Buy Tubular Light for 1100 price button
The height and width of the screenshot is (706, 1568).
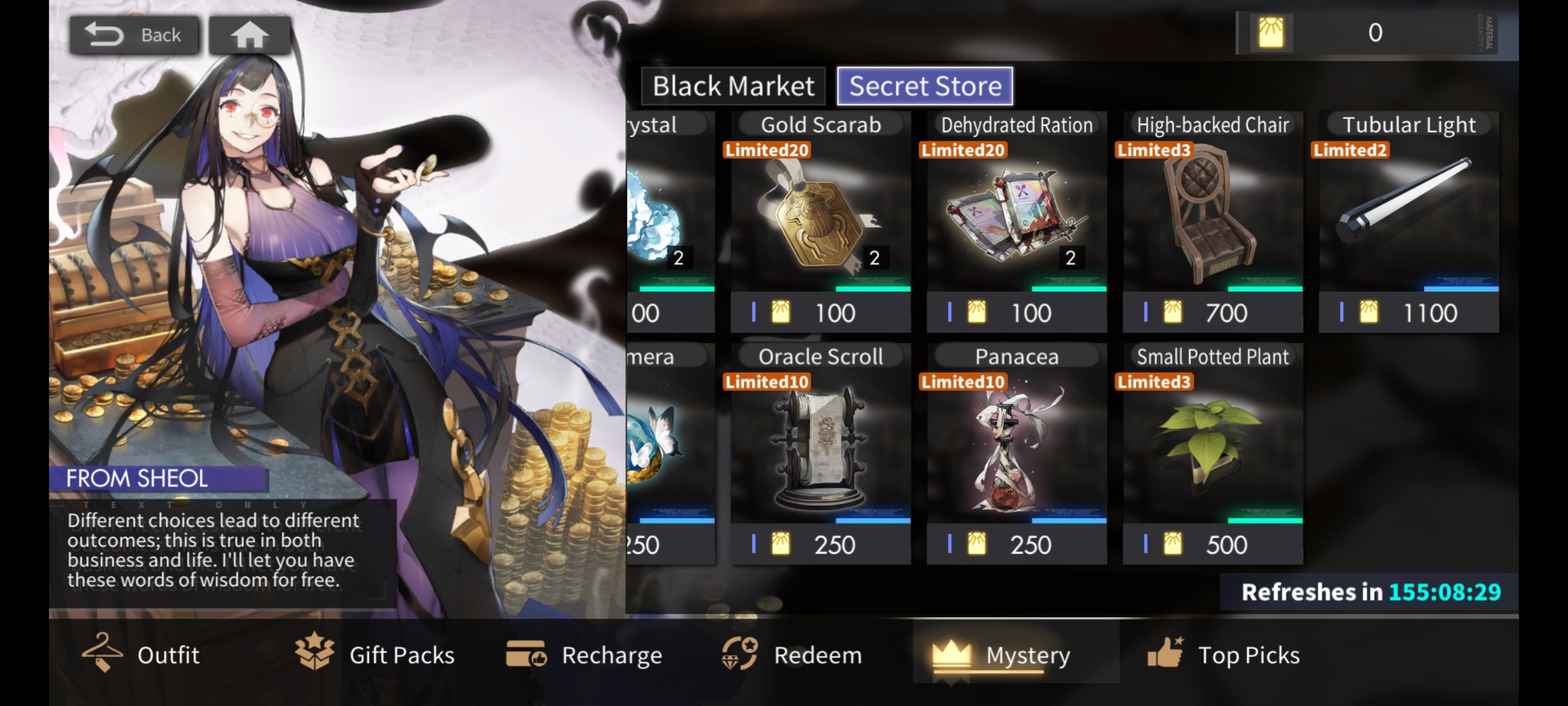[x=1409, y=313]
